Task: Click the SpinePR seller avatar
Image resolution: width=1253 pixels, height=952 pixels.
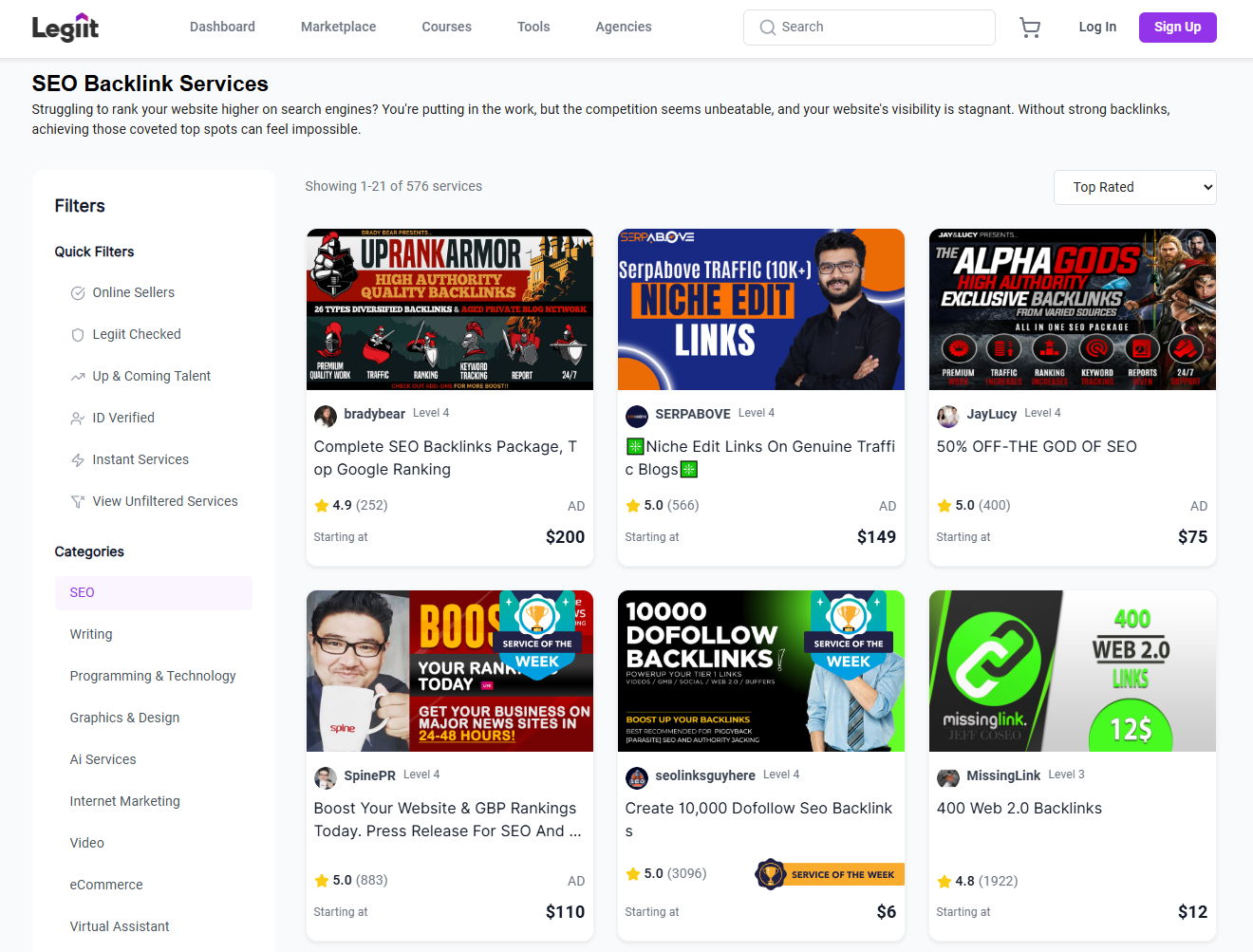Action: [x=326, y=777]
